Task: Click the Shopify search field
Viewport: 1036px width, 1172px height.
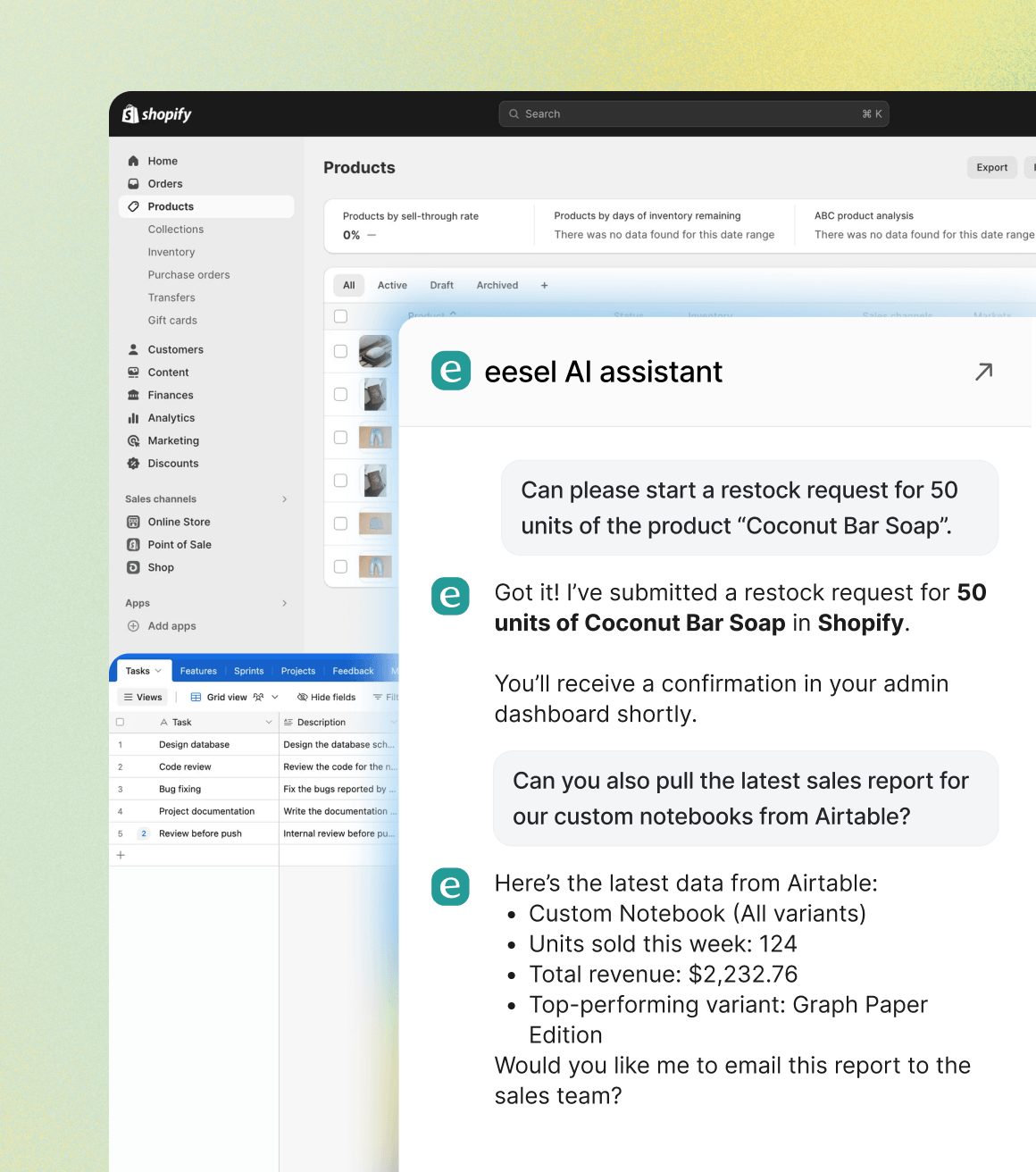Action: tap(693, 114)
